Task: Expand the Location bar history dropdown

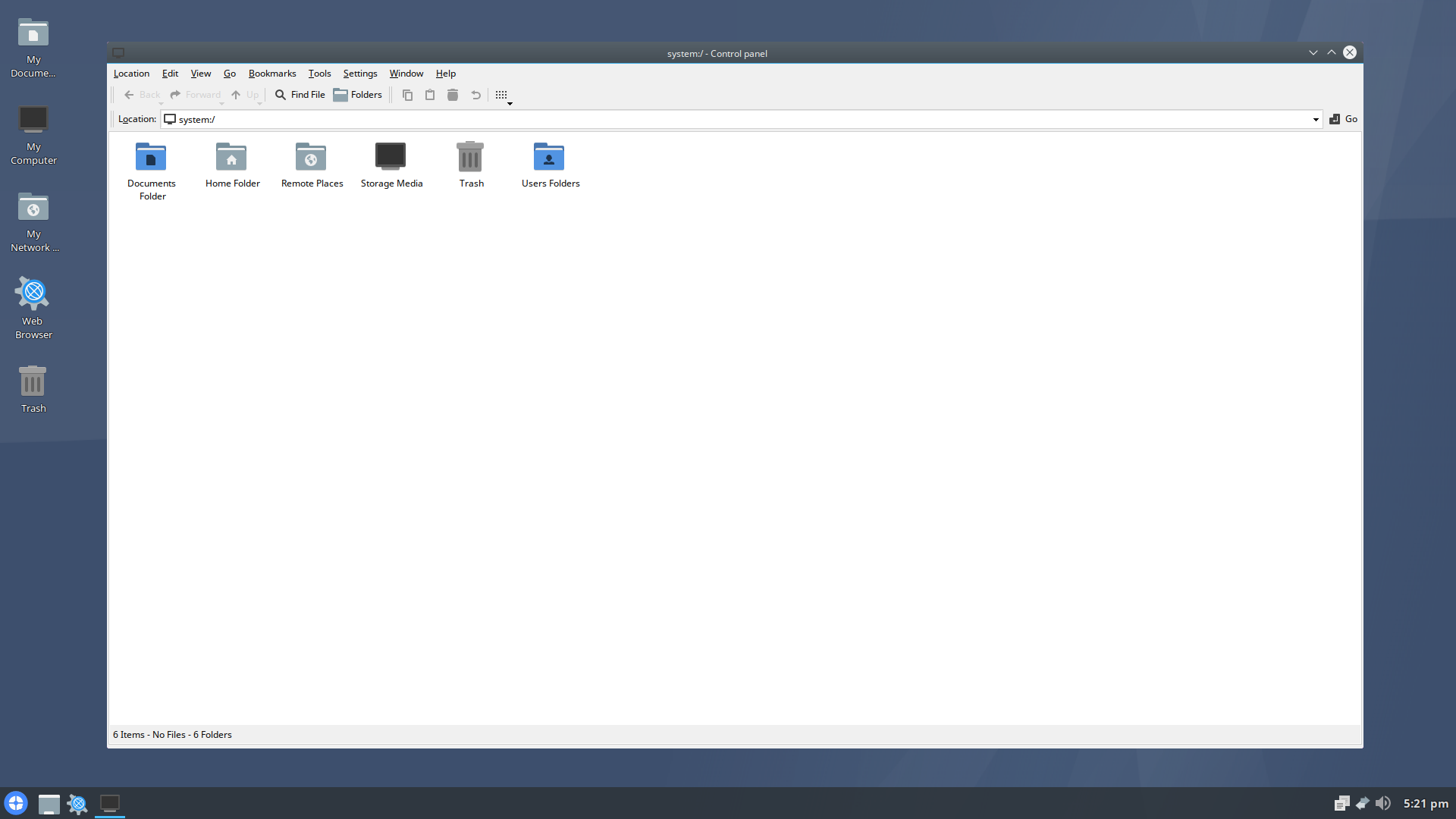Action: (1316, 120)
